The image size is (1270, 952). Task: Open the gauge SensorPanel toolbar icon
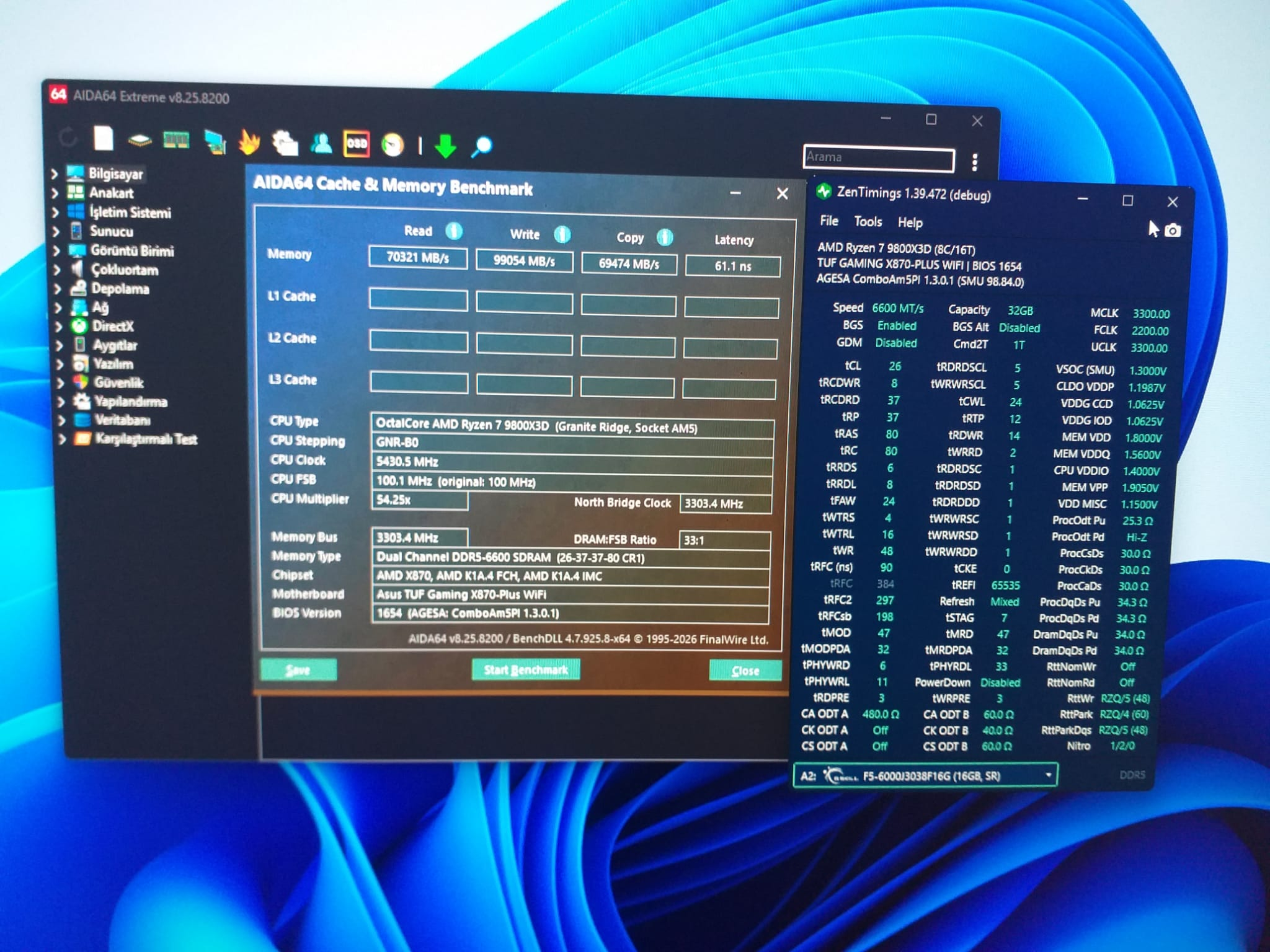(x=393, y=145)
